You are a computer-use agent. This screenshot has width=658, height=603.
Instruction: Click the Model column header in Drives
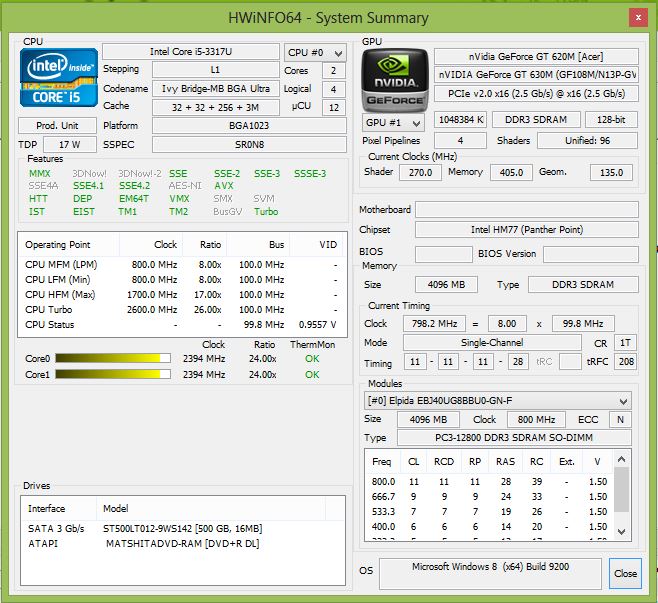coord(211,509)
